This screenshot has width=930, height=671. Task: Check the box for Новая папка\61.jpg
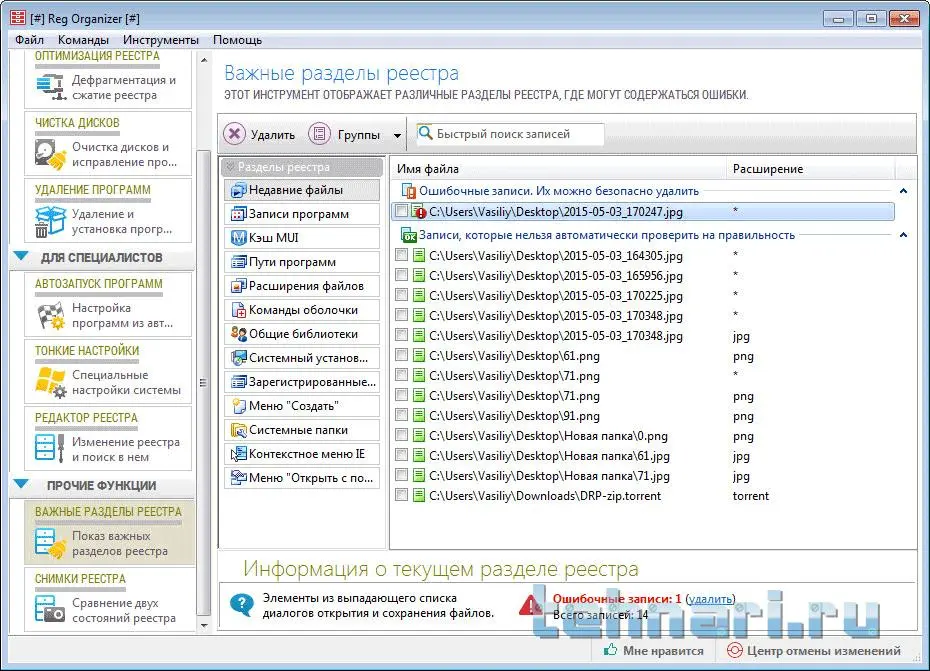402,456
